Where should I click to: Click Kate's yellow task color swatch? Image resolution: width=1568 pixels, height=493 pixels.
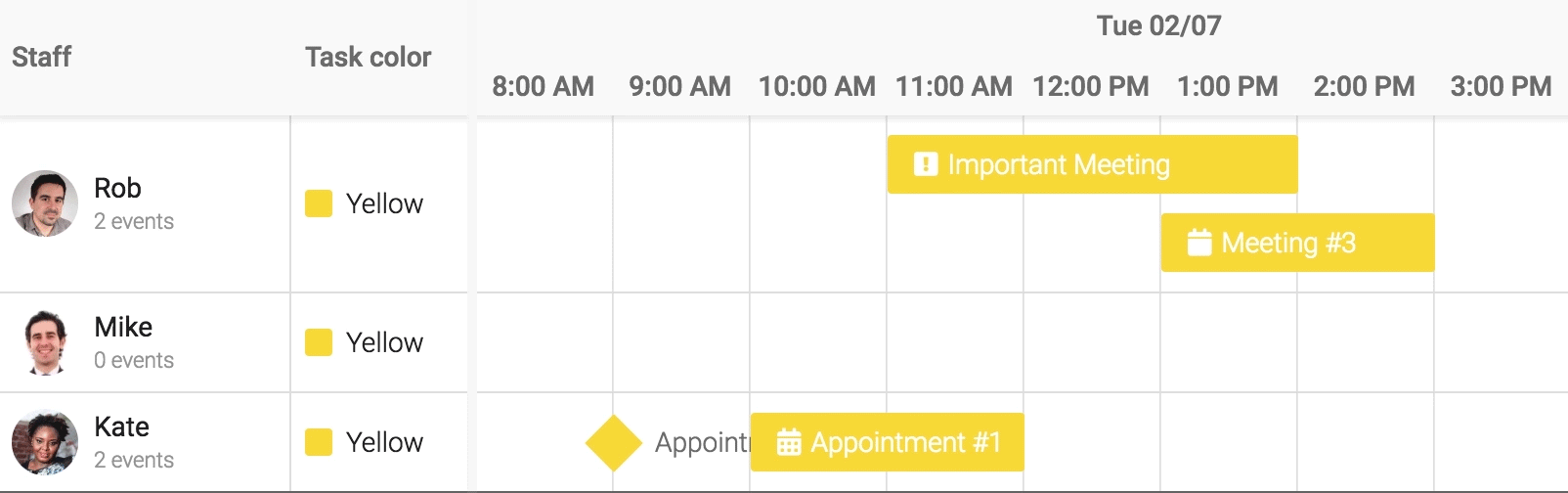[319, 442]
